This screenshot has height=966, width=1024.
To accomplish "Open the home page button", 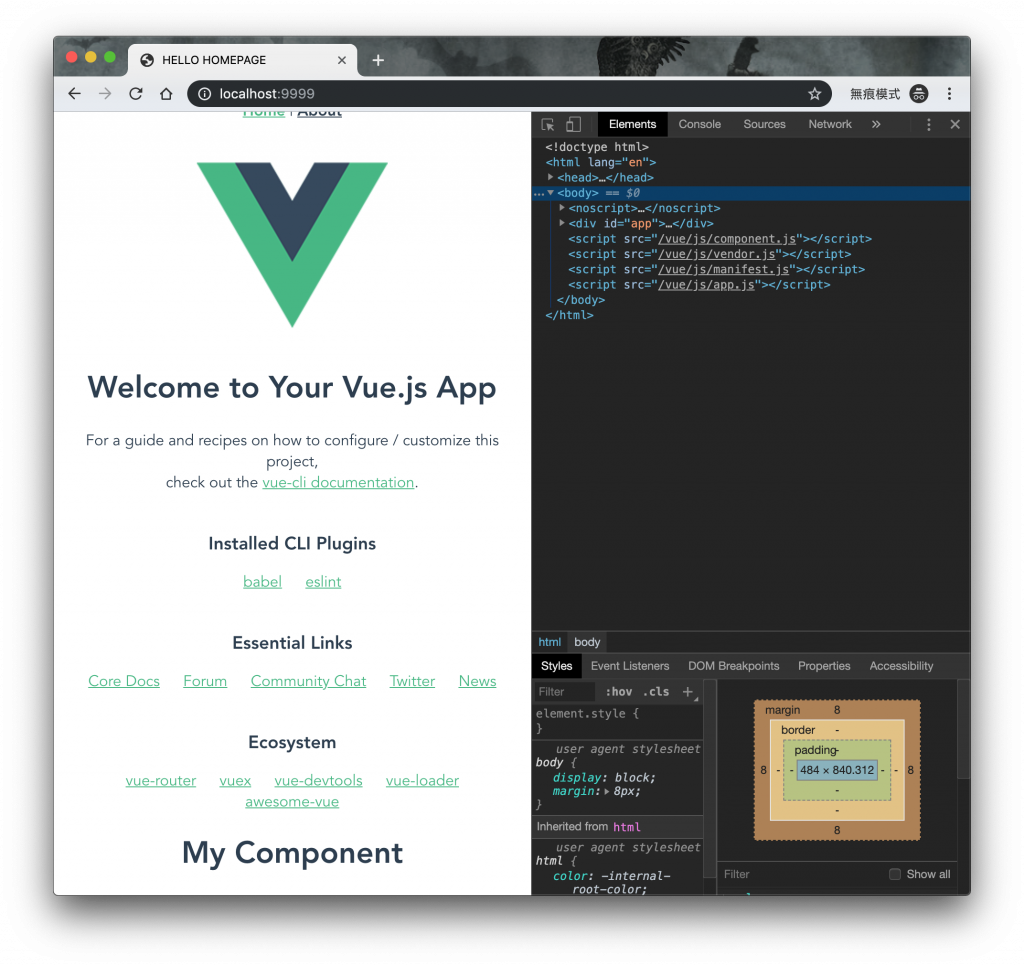I will 166,93.
